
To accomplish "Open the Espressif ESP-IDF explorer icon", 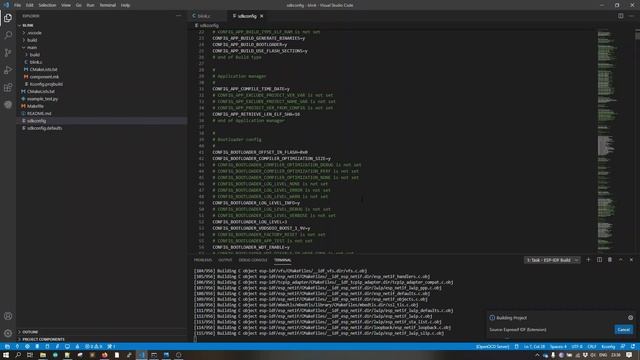I will point(8,105).
